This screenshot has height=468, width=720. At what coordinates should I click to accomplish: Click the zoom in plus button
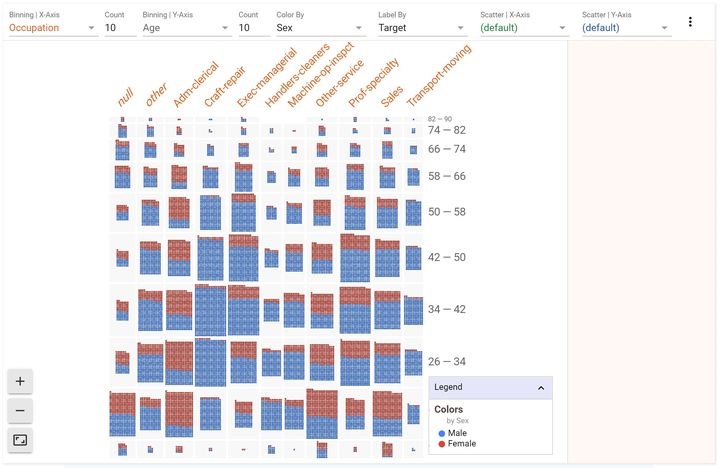[x=20, y=381]
